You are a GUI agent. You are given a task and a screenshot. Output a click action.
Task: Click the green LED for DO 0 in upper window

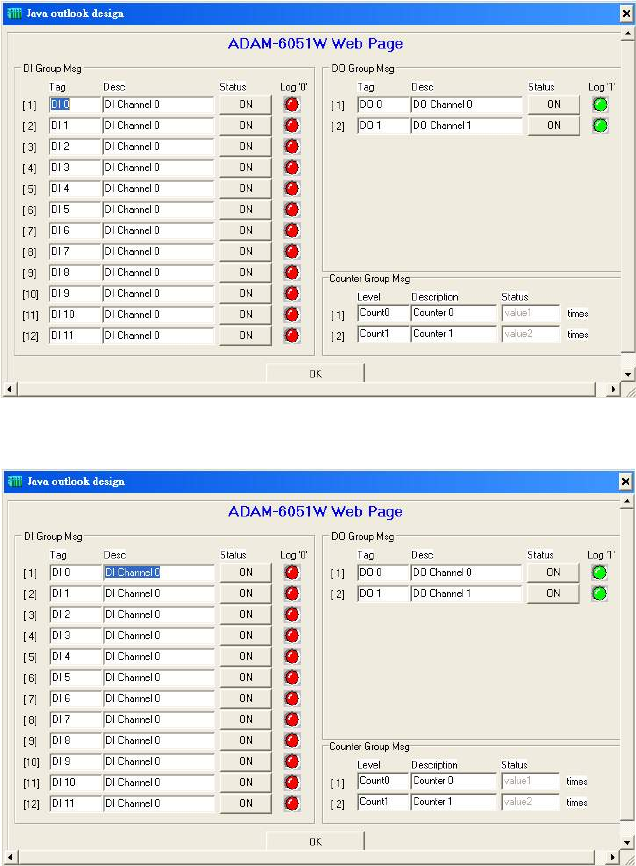pyautogui.click(x=600, y=104)
